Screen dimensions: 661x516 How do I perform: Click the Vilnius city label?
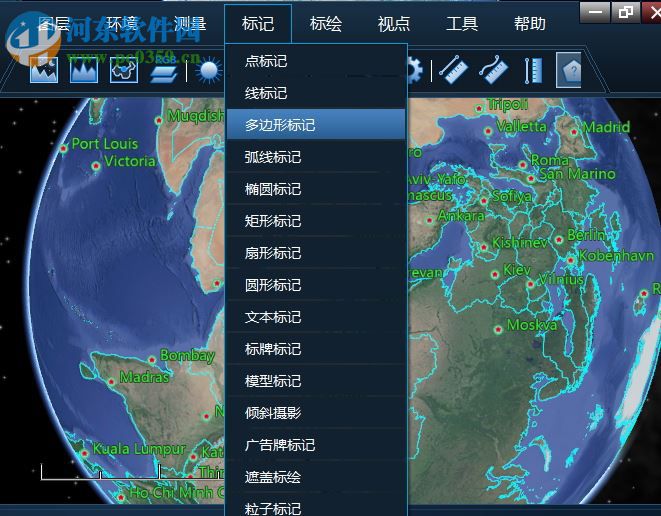tap(562, 279)
